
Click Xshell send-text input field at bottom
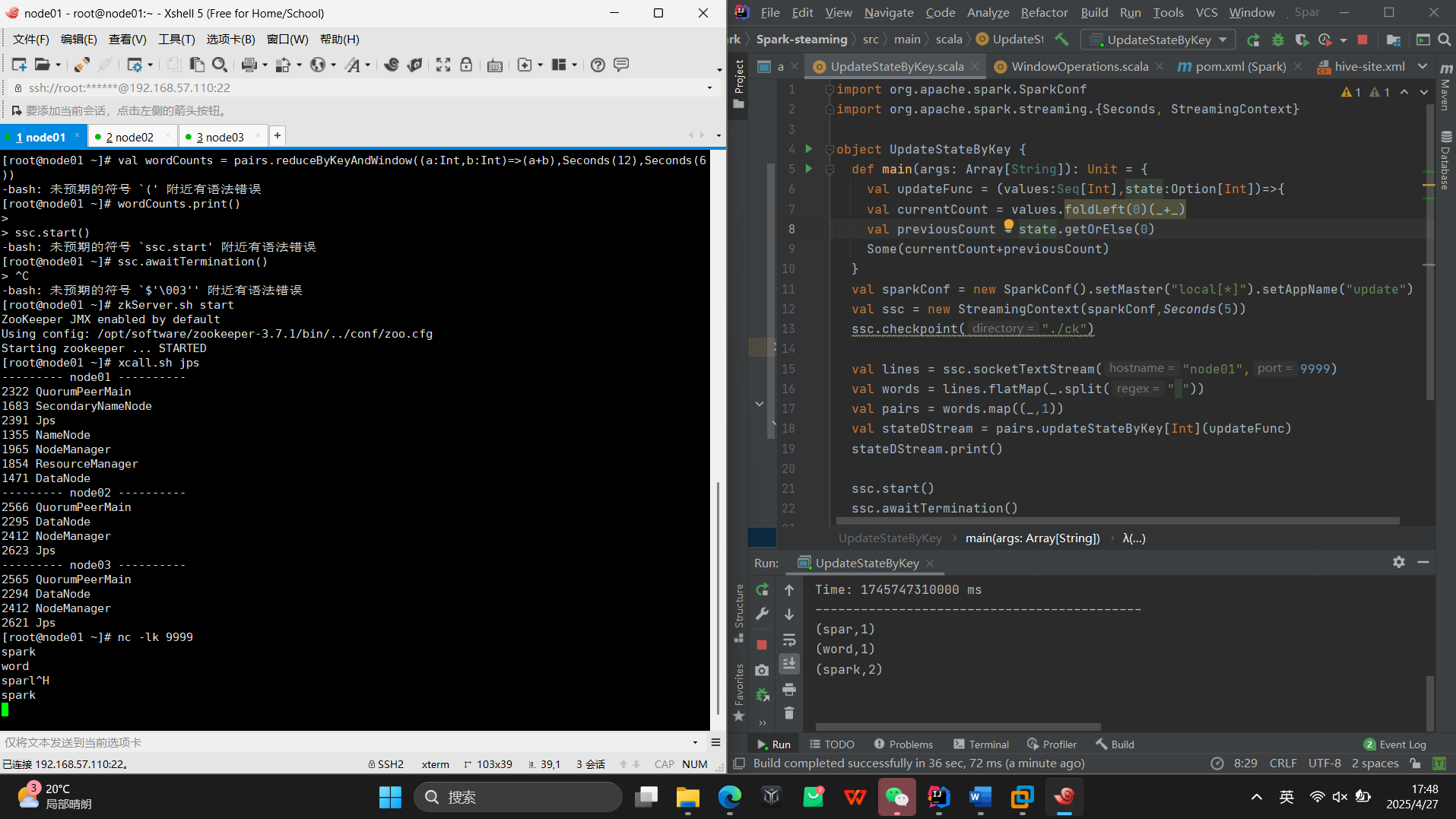pyautogui.click(x=346, y=742)
